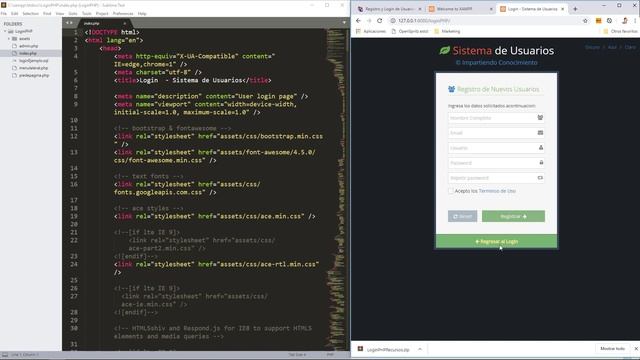Screen dimensions: 640x360
Task: Click the orange extension icon in Chrome
Action: [598, 20]
